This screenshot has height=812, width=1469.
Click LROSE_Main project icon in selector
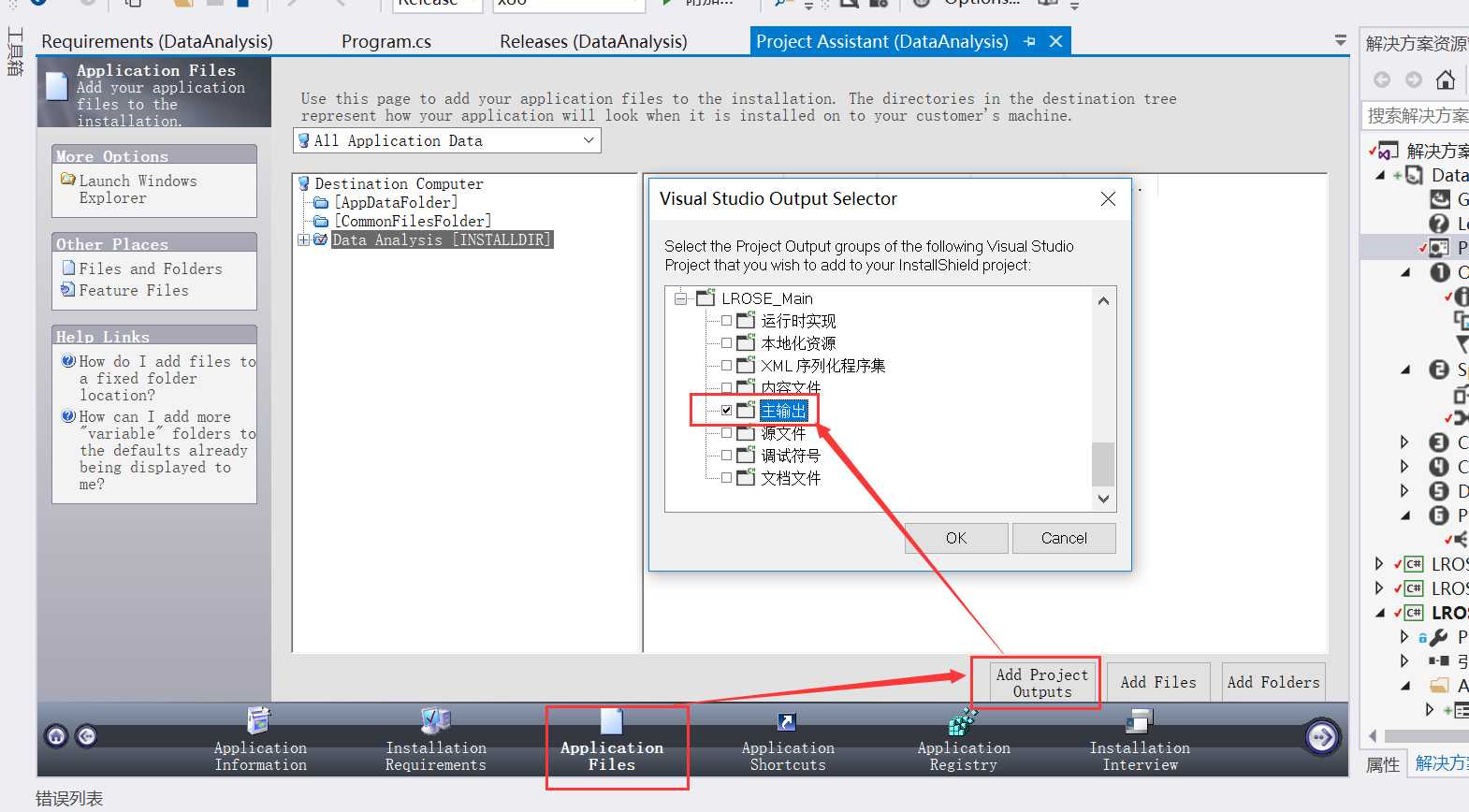click(705, 297)
